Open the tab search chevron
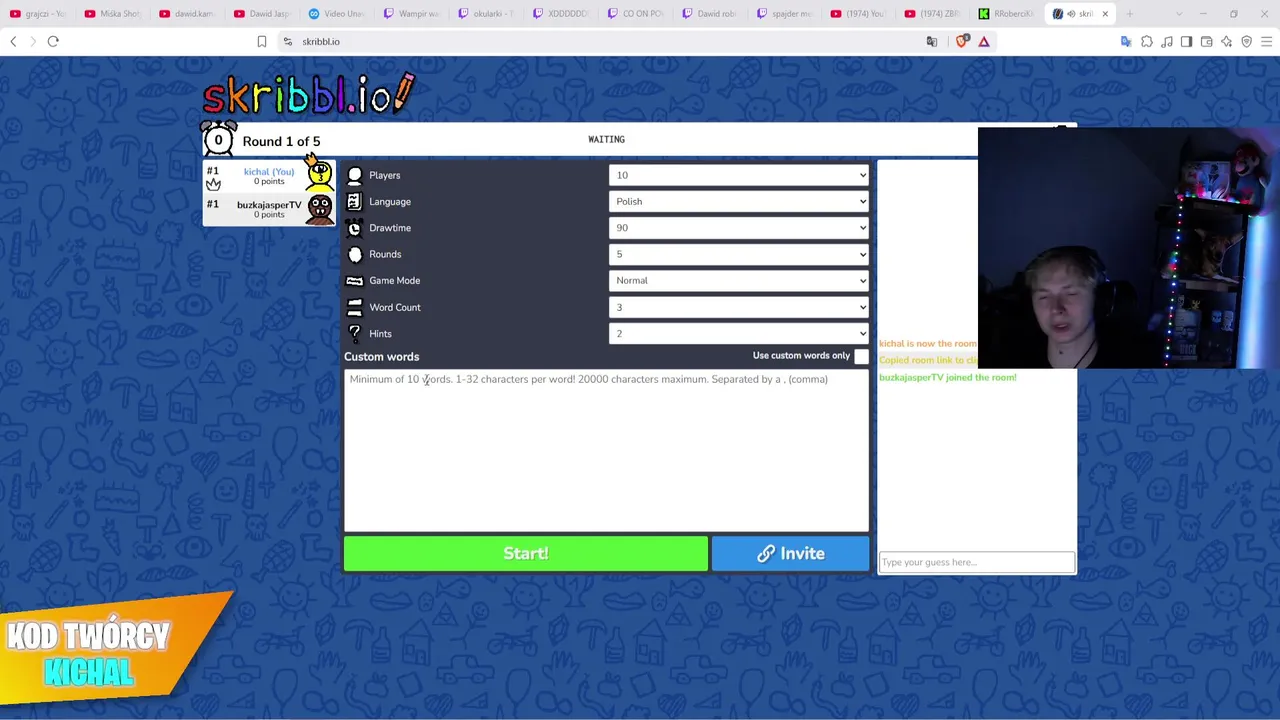The width and height of the screenshot is (1280, 720). 1180,14
